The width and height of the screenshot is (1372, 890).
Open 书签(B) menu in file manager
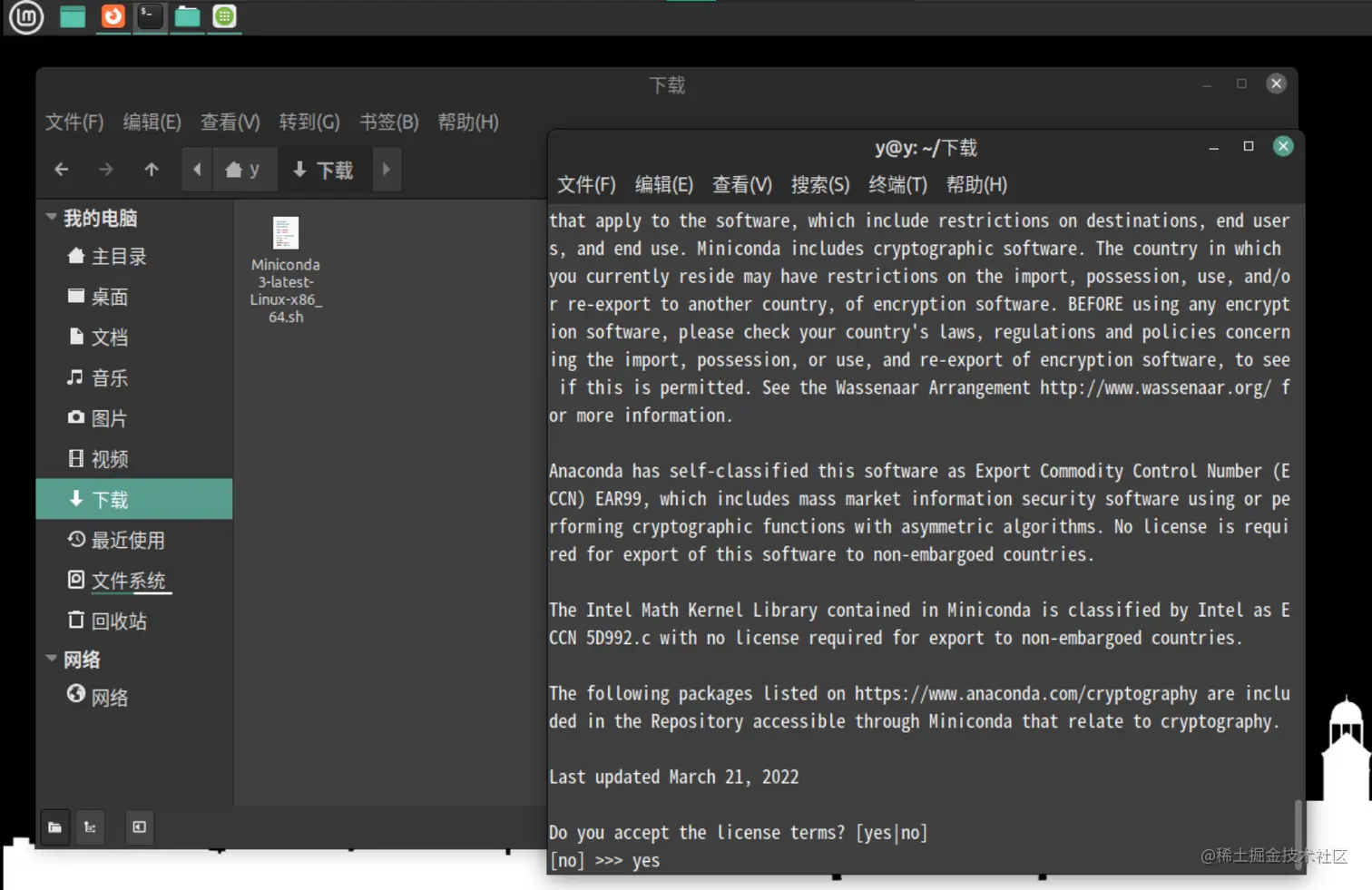pyautogui.click(x=388, y=122)
